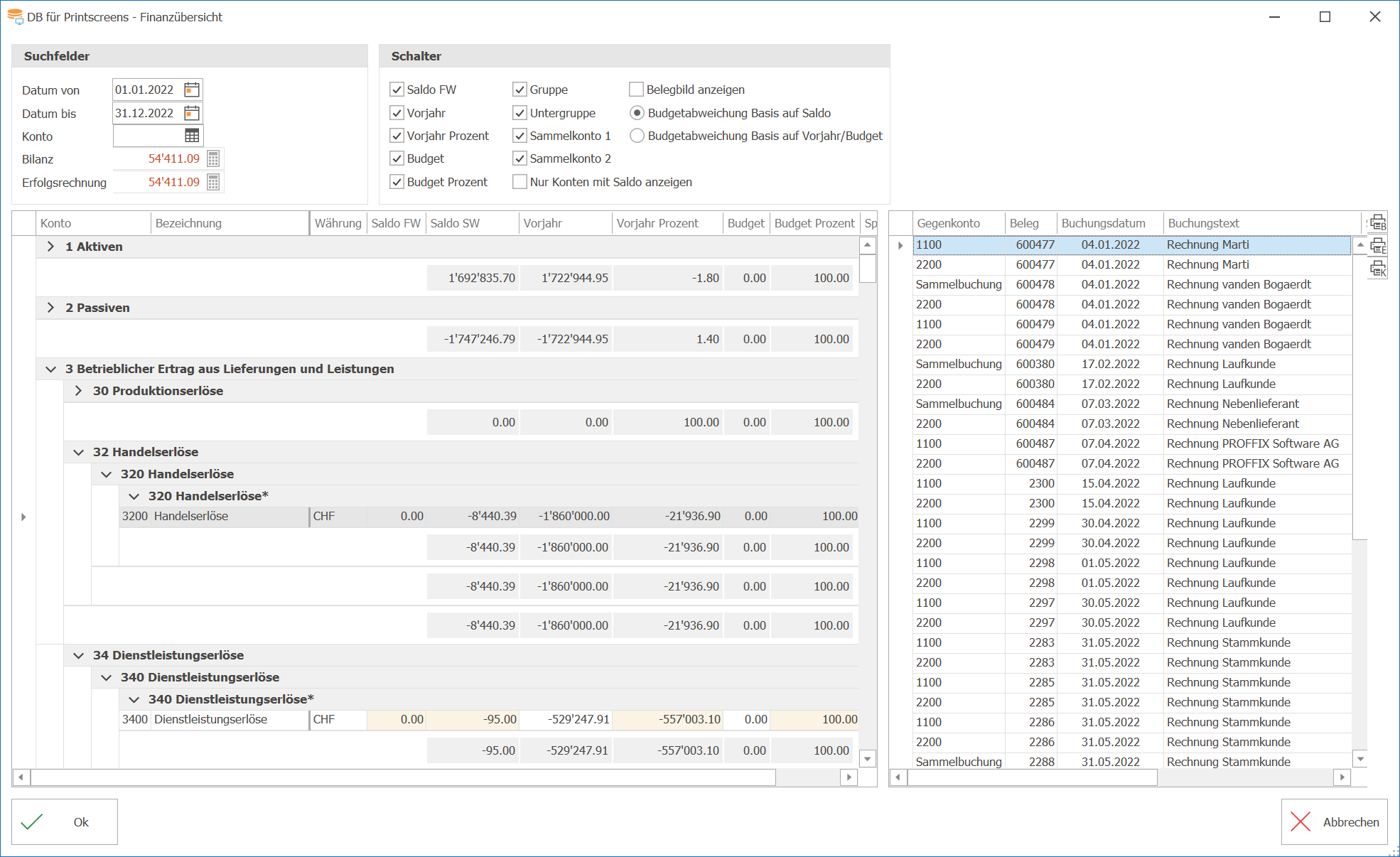Open calendar picker for Datum von
1400x857 pixels.
tap(192, 90)
